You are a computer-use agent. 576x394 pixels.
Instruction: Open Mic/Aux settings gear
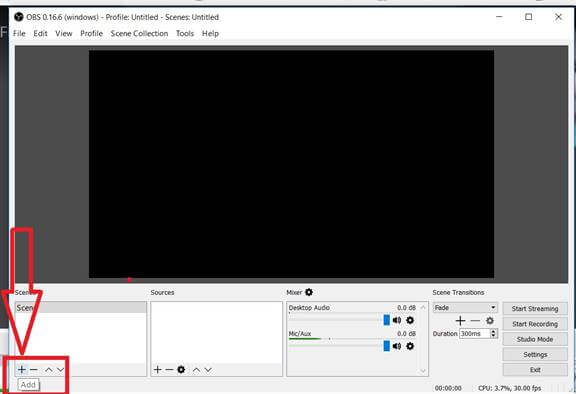[x=410, y=346]
